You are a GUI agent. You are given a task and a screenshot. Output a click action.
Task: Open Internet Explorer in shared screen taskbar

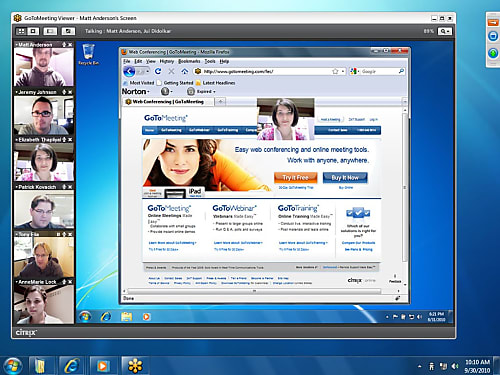pos(106,316)
